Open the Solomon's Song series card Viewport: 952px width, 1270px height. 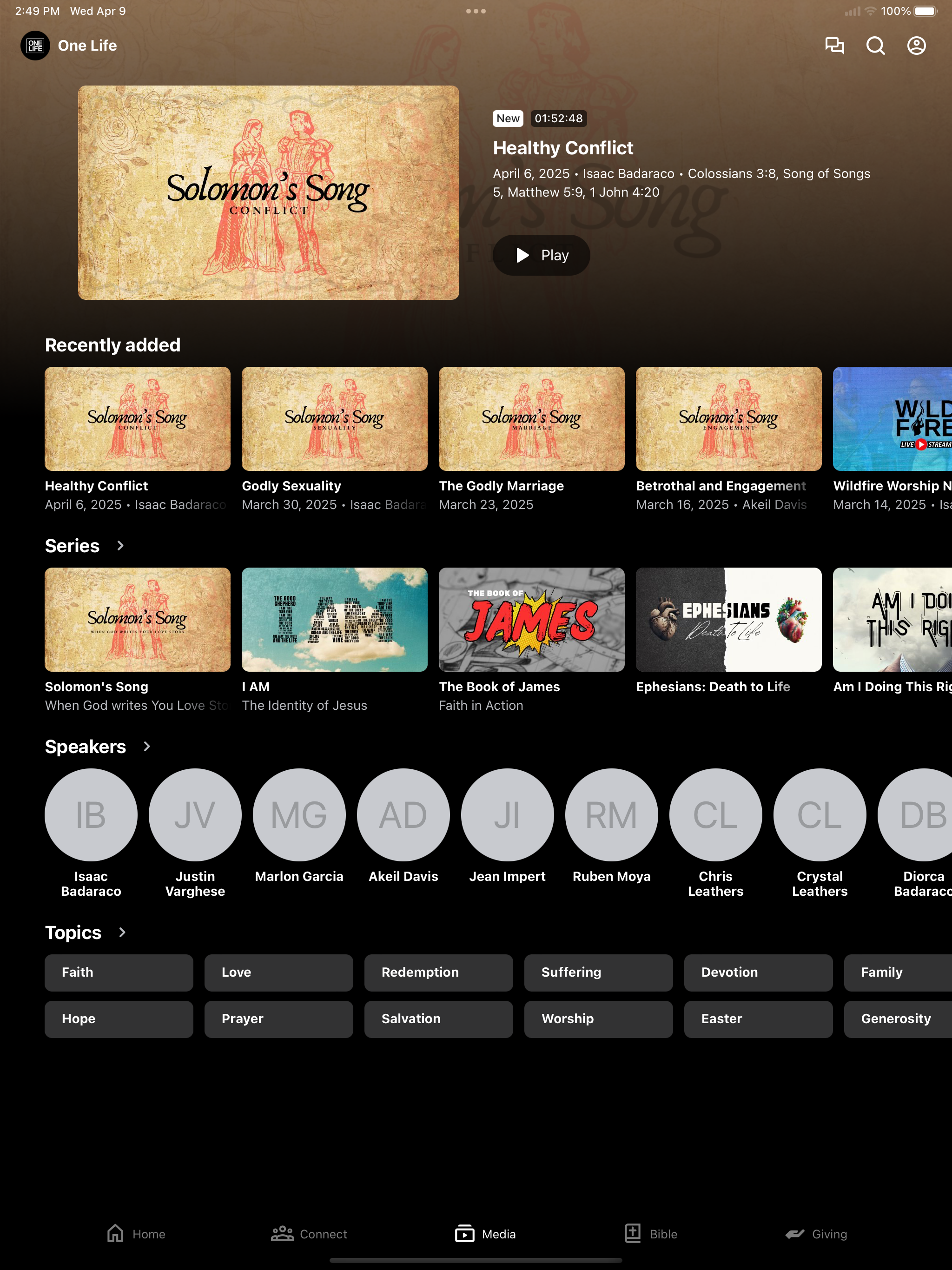[138, 620]
